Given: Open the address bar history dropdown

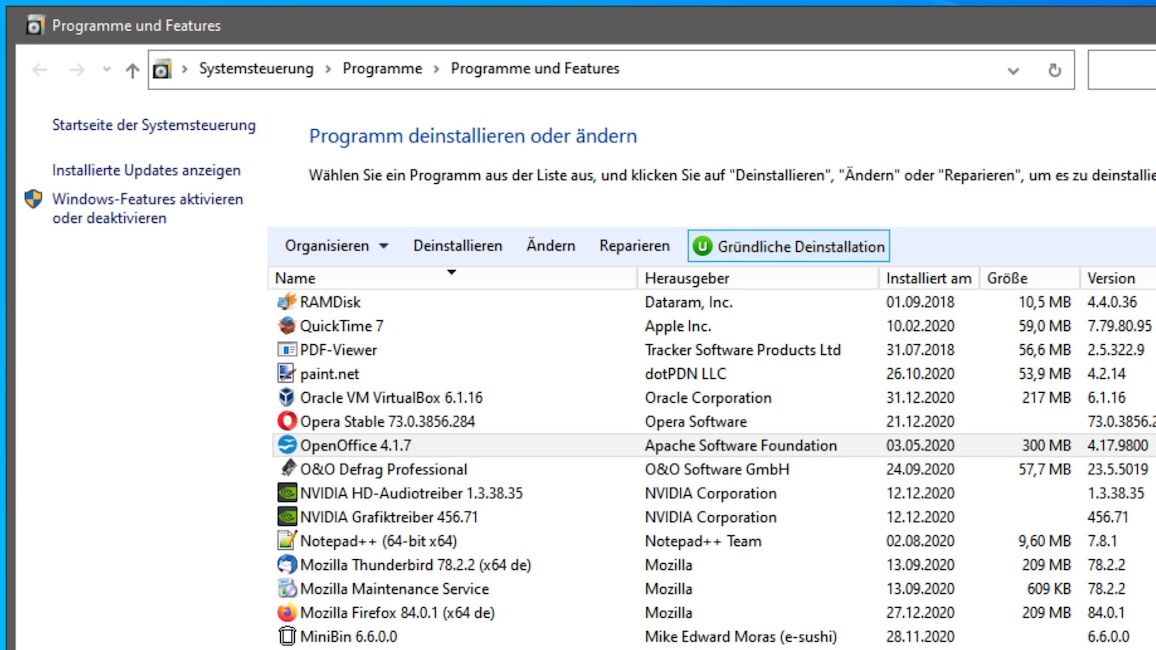Looking at the screenshot, I should [1013, 69].
